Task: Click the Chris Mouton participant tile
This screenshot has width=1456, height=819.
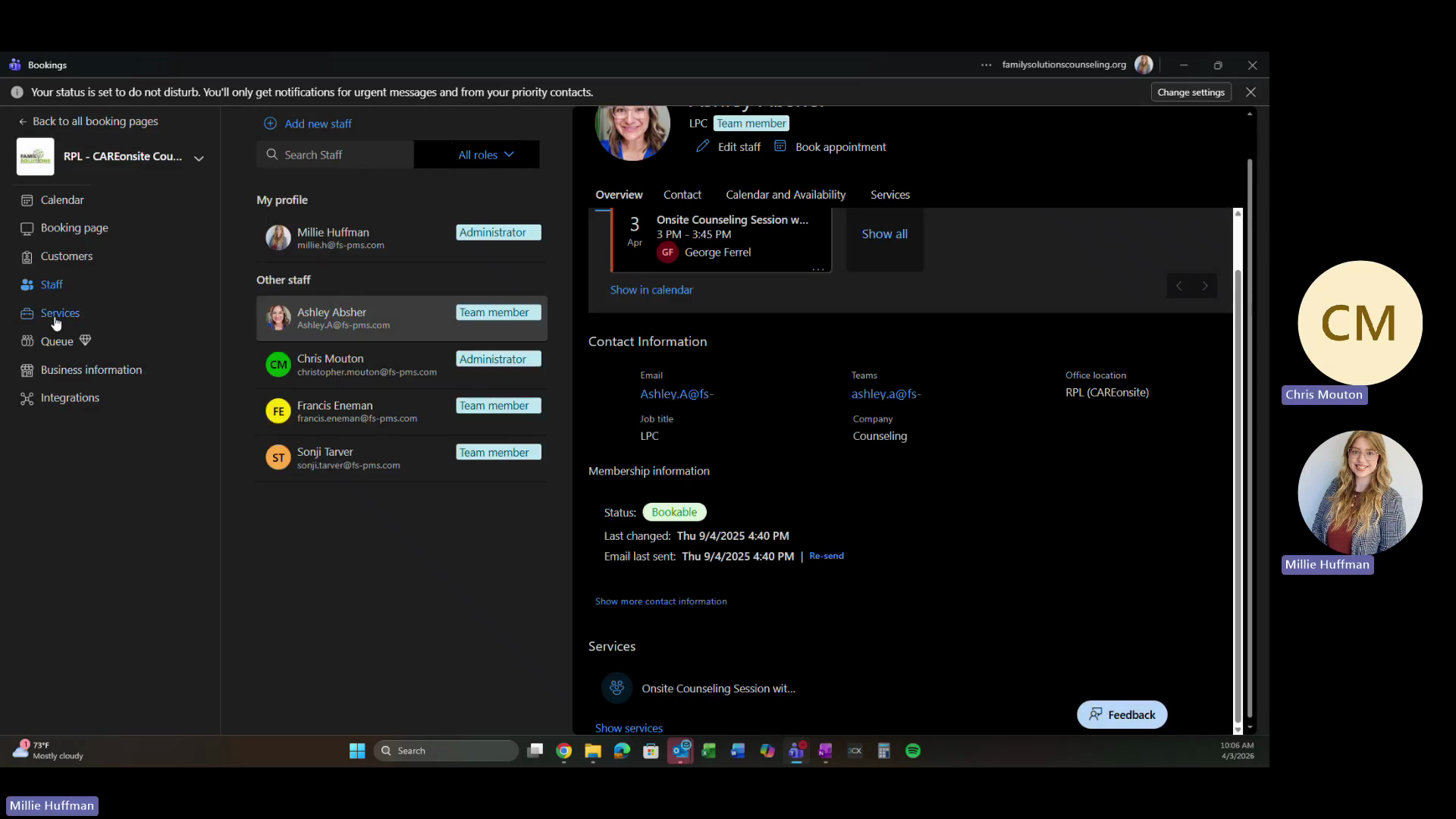Action: (x=1360, y=323)
